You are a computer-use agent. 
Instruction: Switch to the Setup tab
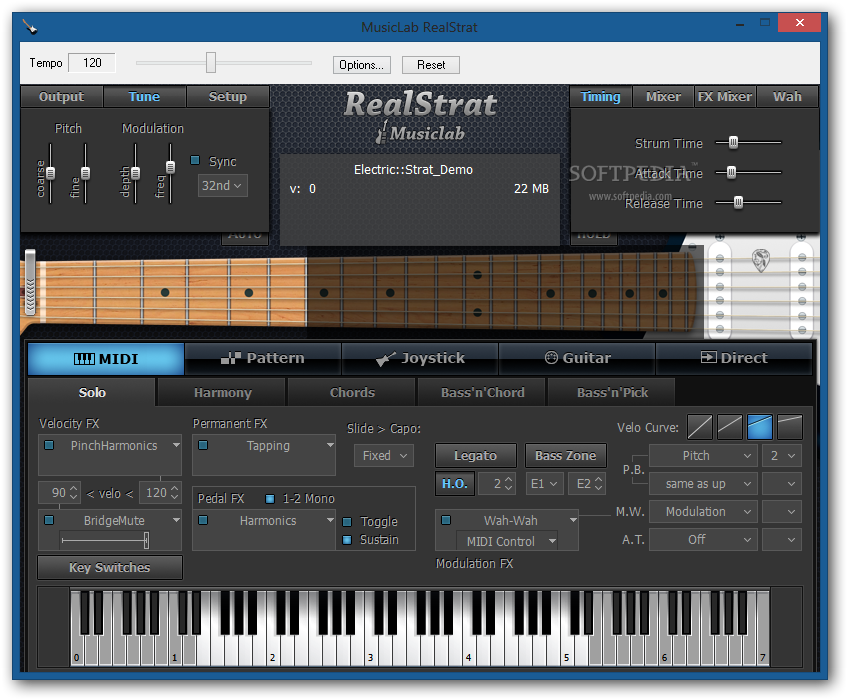[228, 96]
